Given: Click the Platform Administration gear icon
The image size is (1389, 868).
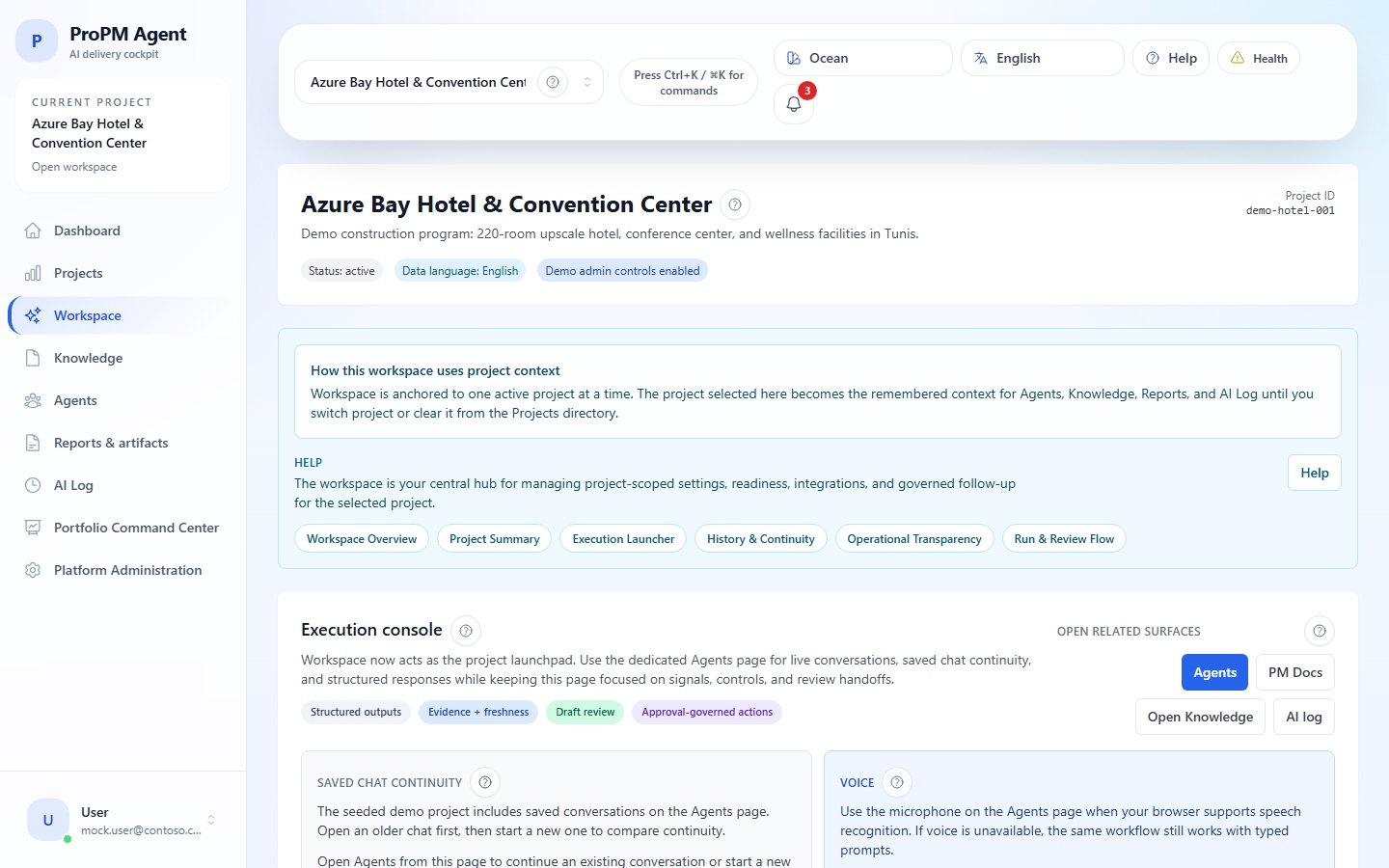Looking at the screenshot, I should click(x=33, y=570).
